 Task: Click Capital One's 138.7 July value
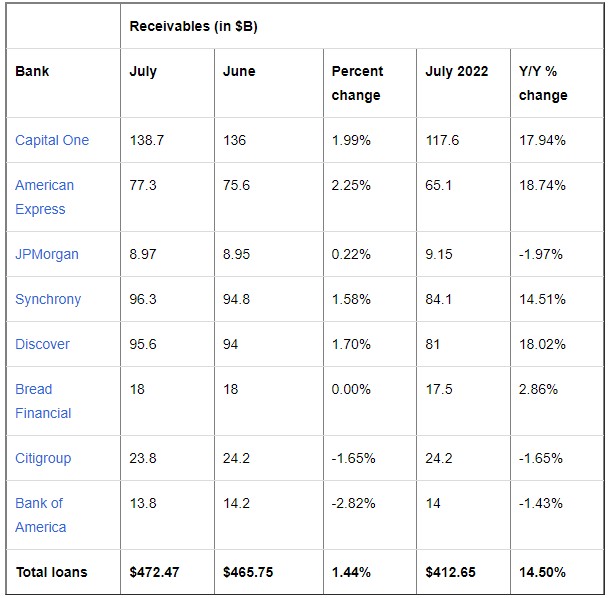[147, 140]
